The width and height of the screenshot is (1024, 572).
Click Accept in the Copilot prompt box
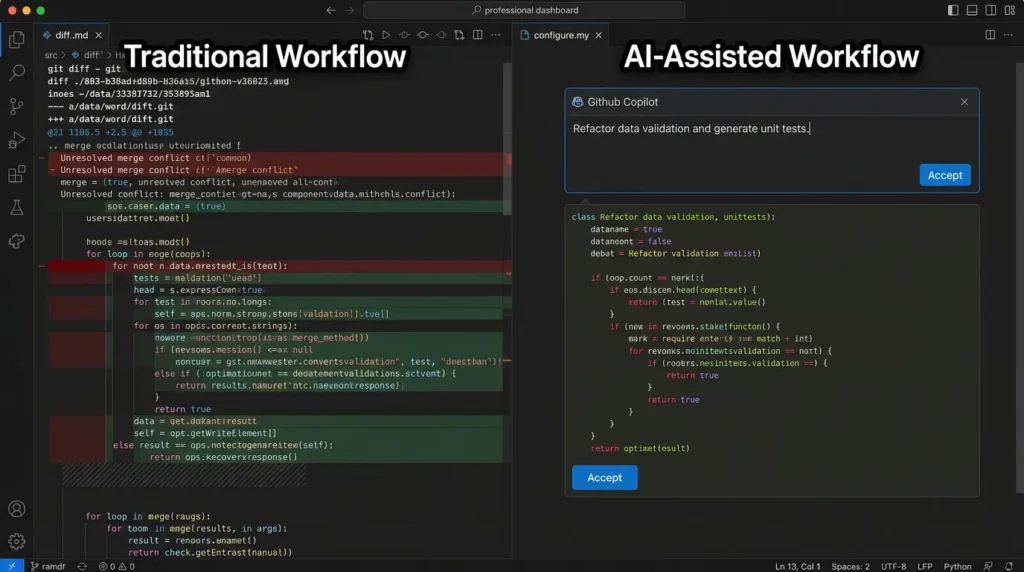tap(945, 175)
